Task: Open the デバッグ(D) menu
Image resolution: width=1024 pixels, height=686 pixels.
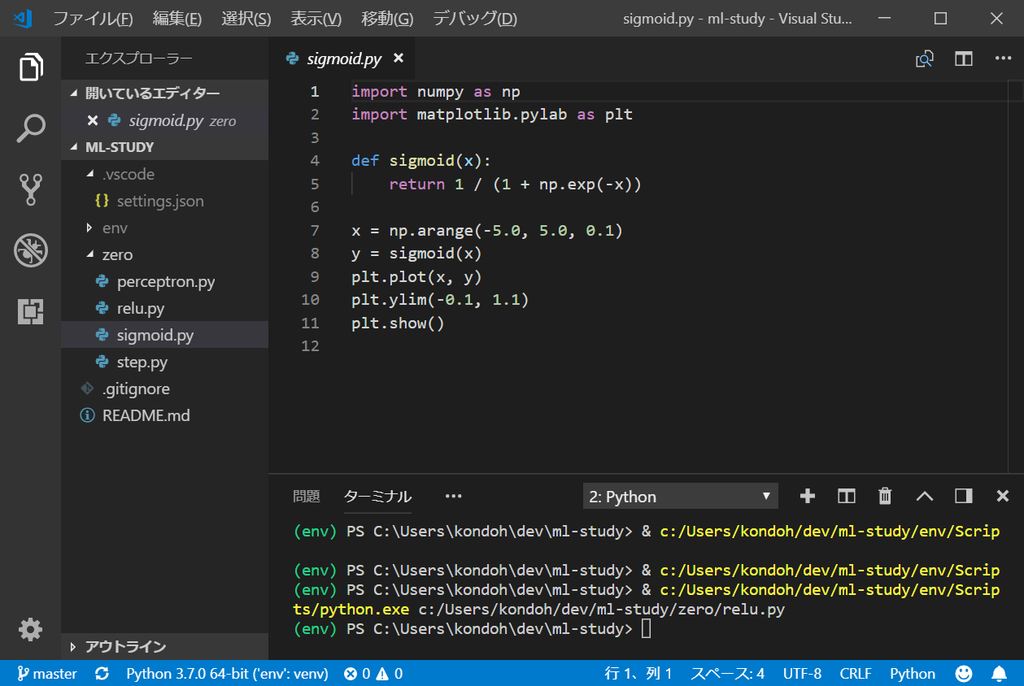Action: point(475,18)
